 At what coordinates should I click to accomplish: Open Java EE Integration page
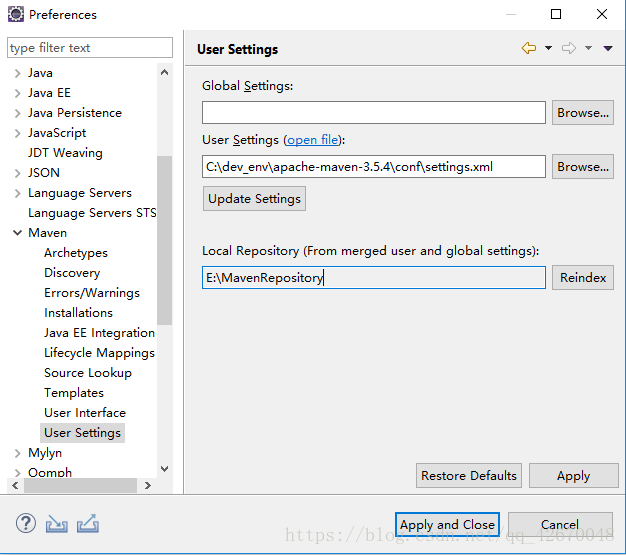point(99,333)
